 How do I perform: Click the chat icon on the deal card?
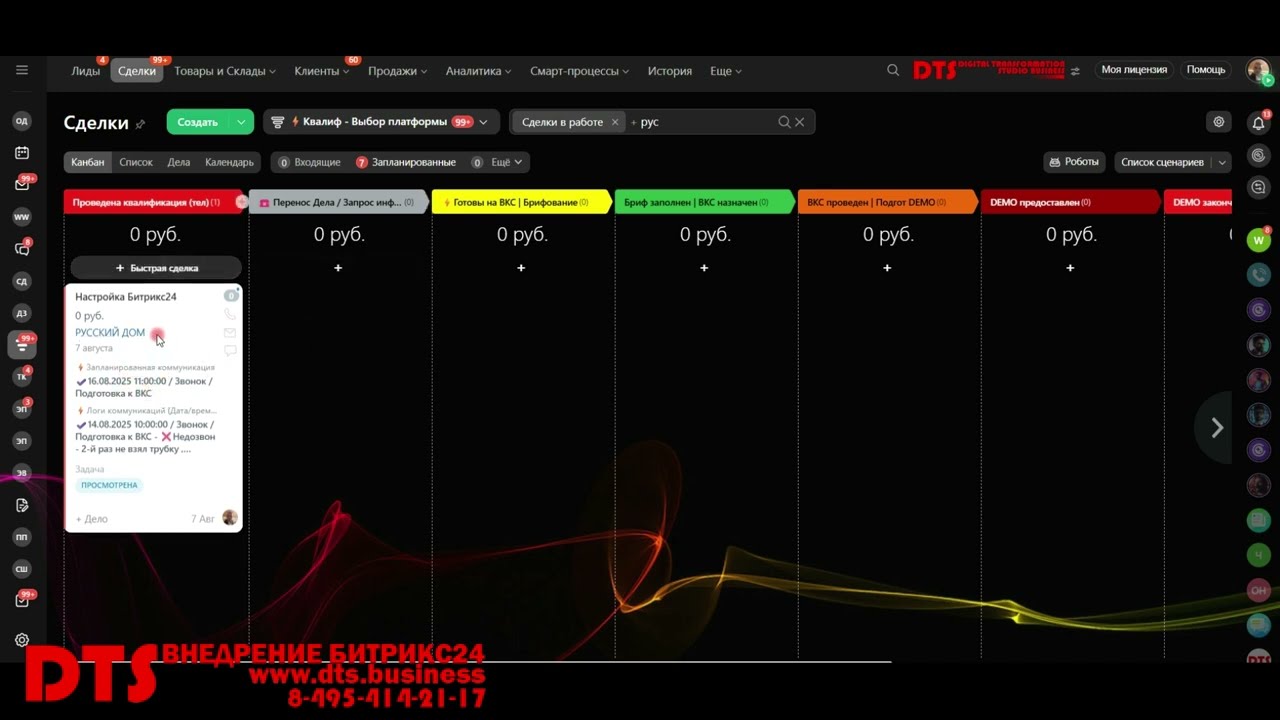click(230, 350)
